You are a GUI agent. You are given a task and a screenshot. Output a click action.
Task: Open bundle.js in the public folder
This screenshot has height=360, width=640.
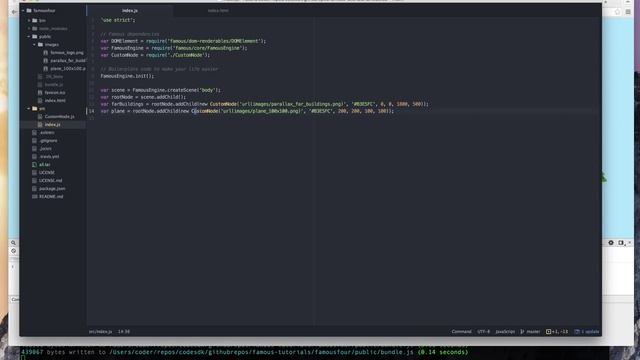click(x=54, y=84)
